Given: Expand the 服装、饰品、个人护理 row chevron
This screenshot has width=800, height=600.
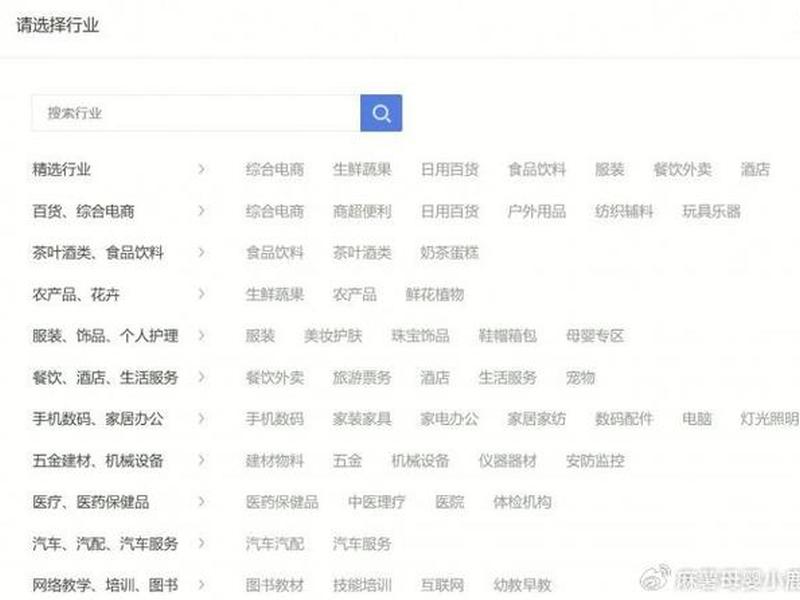Looking at the screenshot, I should 202,335.
